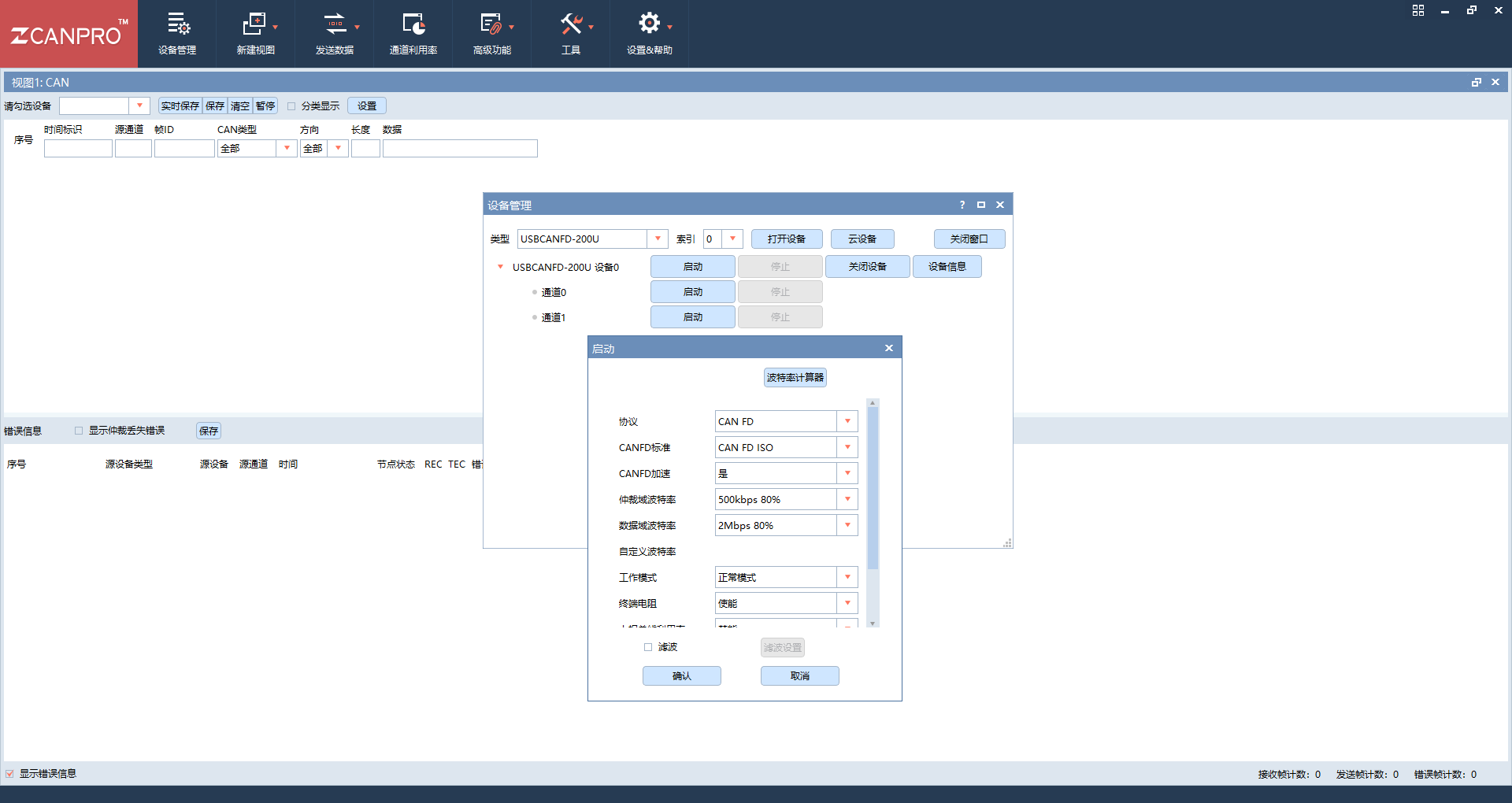Select 通道0 in the device tree

pyautogui.click(x=554, y=292)
